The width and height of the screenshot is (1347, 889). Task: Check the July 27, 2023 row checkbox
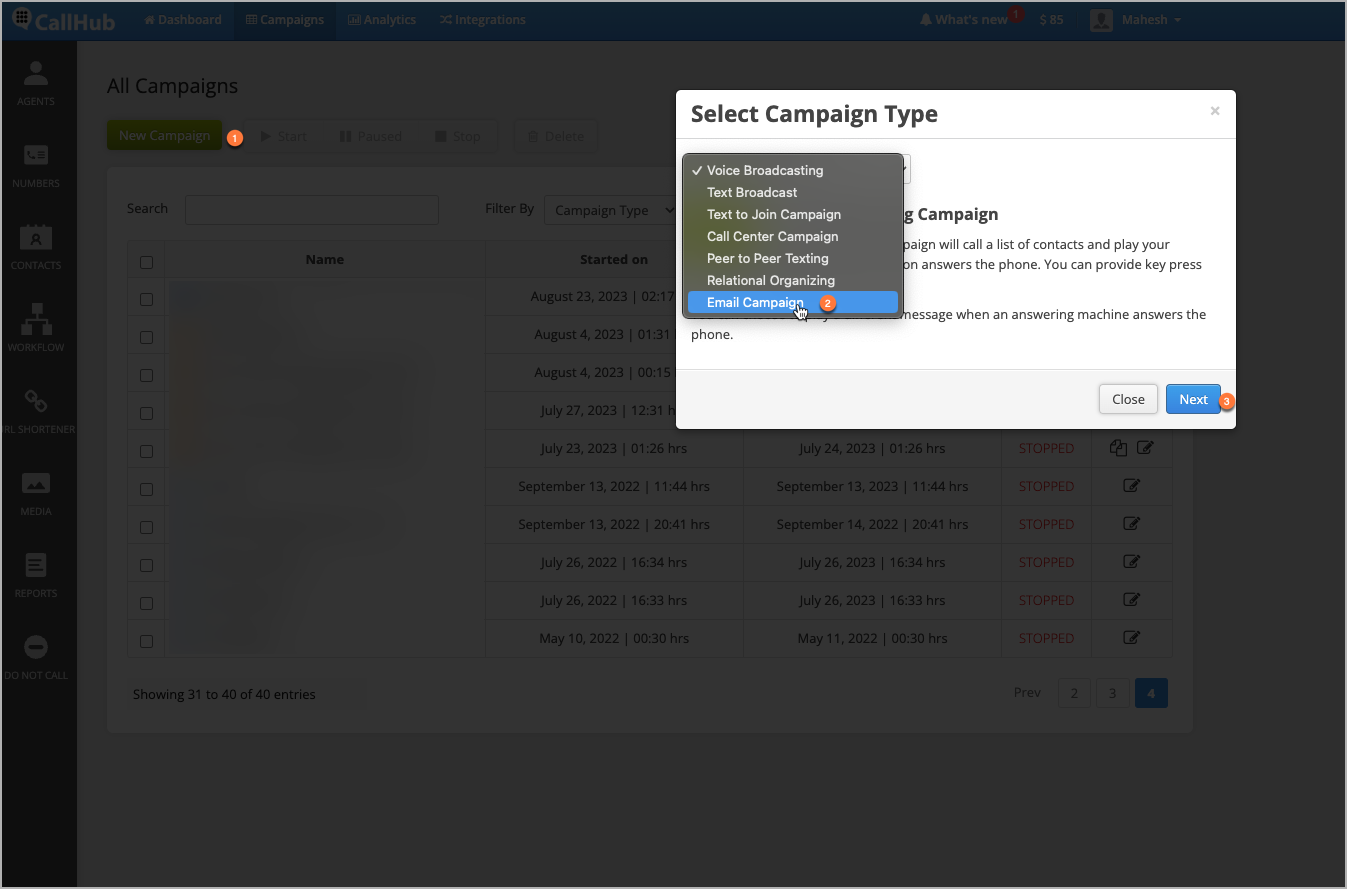pyautogui.click(x=147, y=413)
